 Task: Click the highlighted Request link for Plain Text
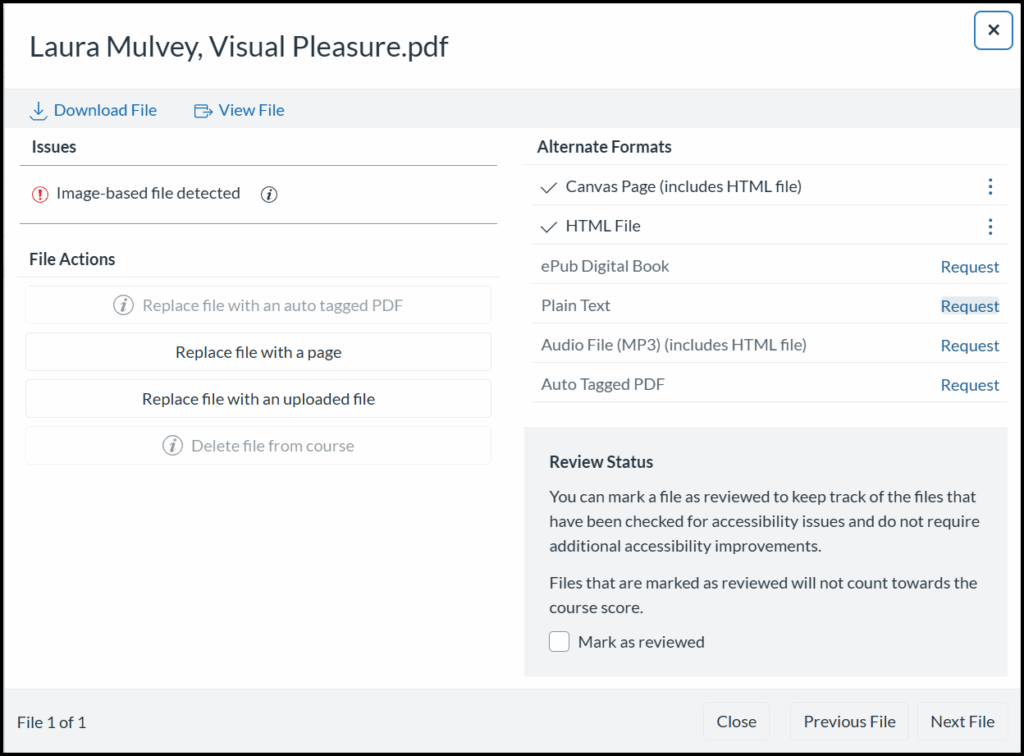[969, 305]
